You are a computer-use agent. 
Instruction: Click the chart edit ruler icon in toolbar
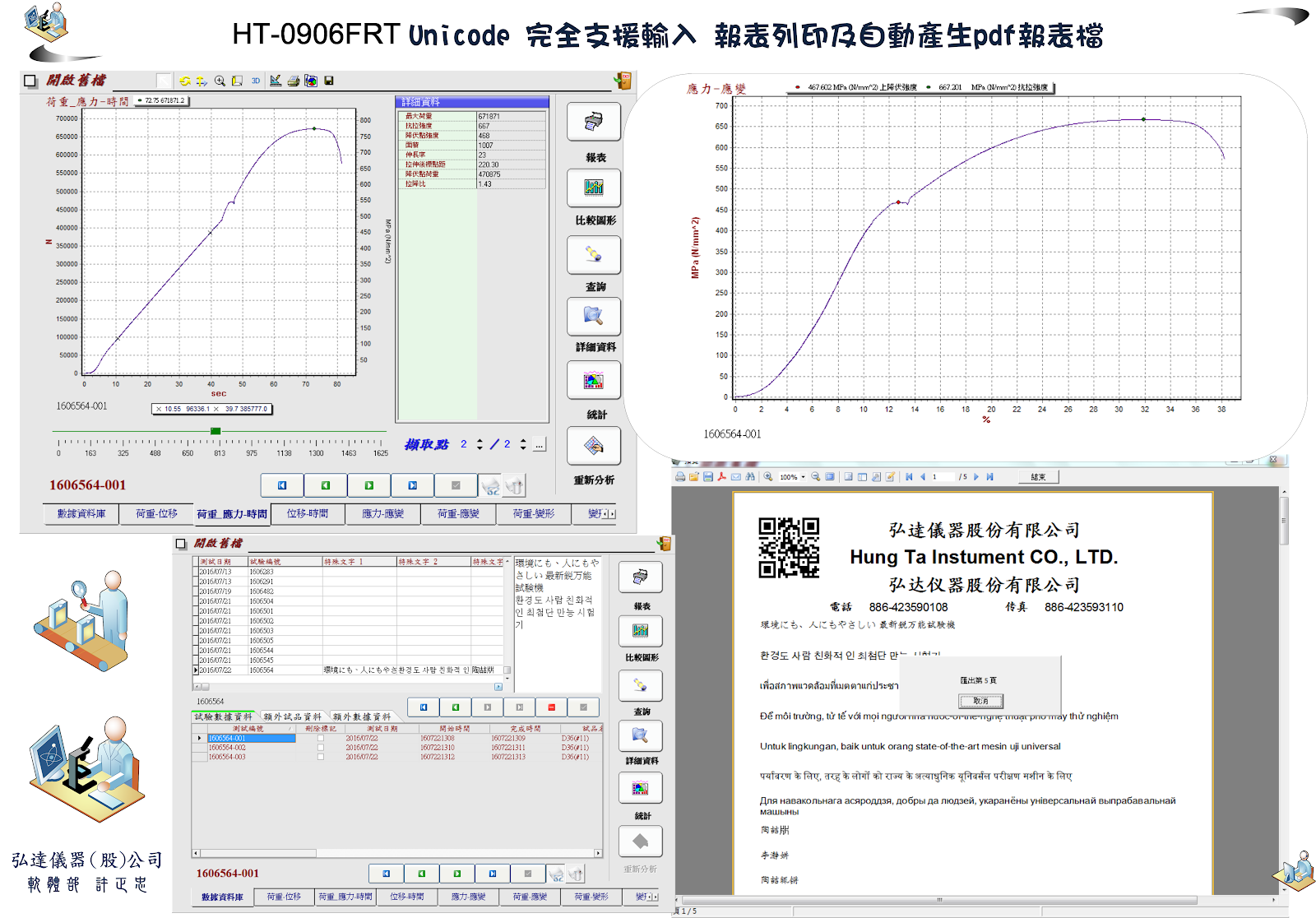click(x=276, y=81)
